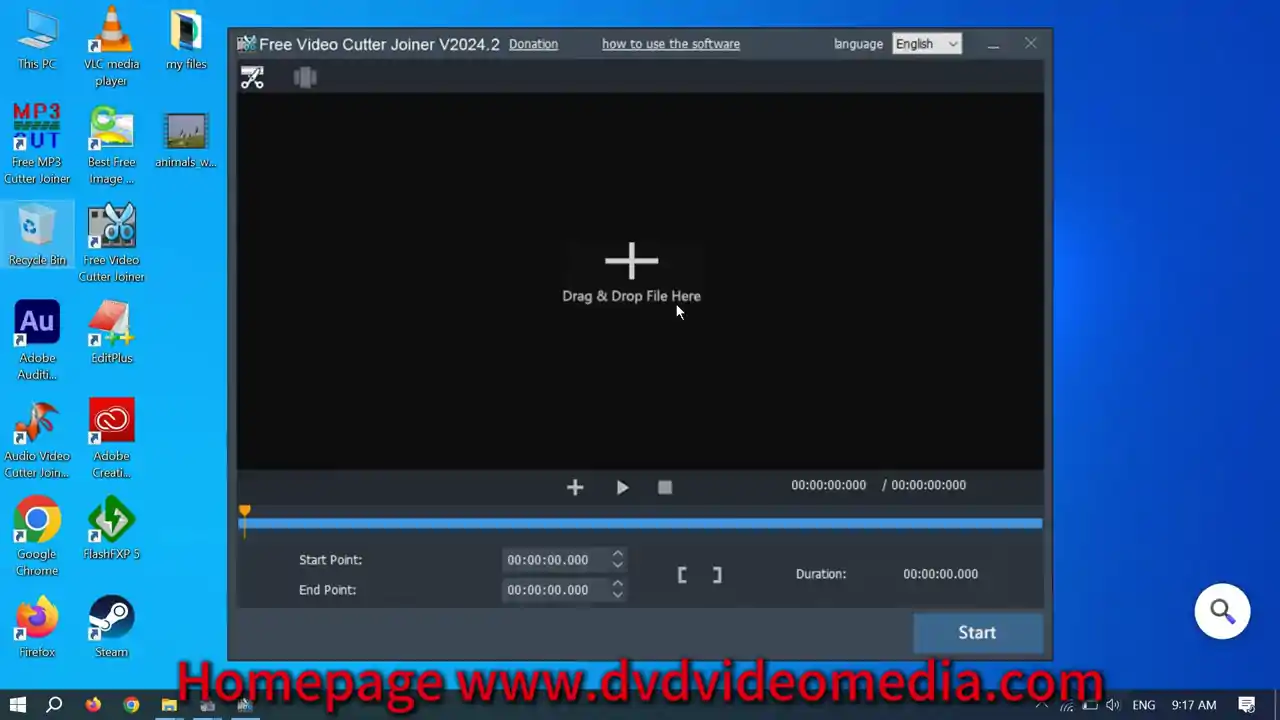
Task: Click 'Drag & Drop File Here' text
Action: click(x=631, y=296)
